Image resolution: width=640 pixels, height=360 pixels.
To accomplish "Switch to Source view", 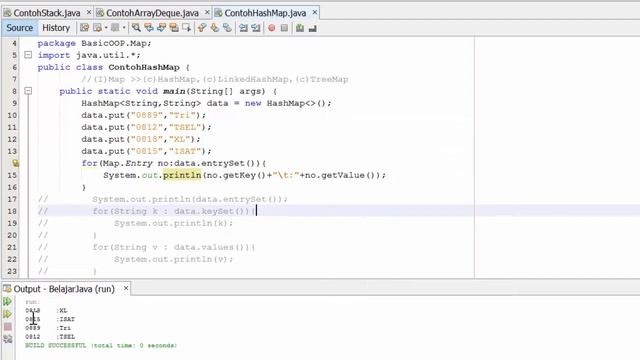I will coord(19,28).
